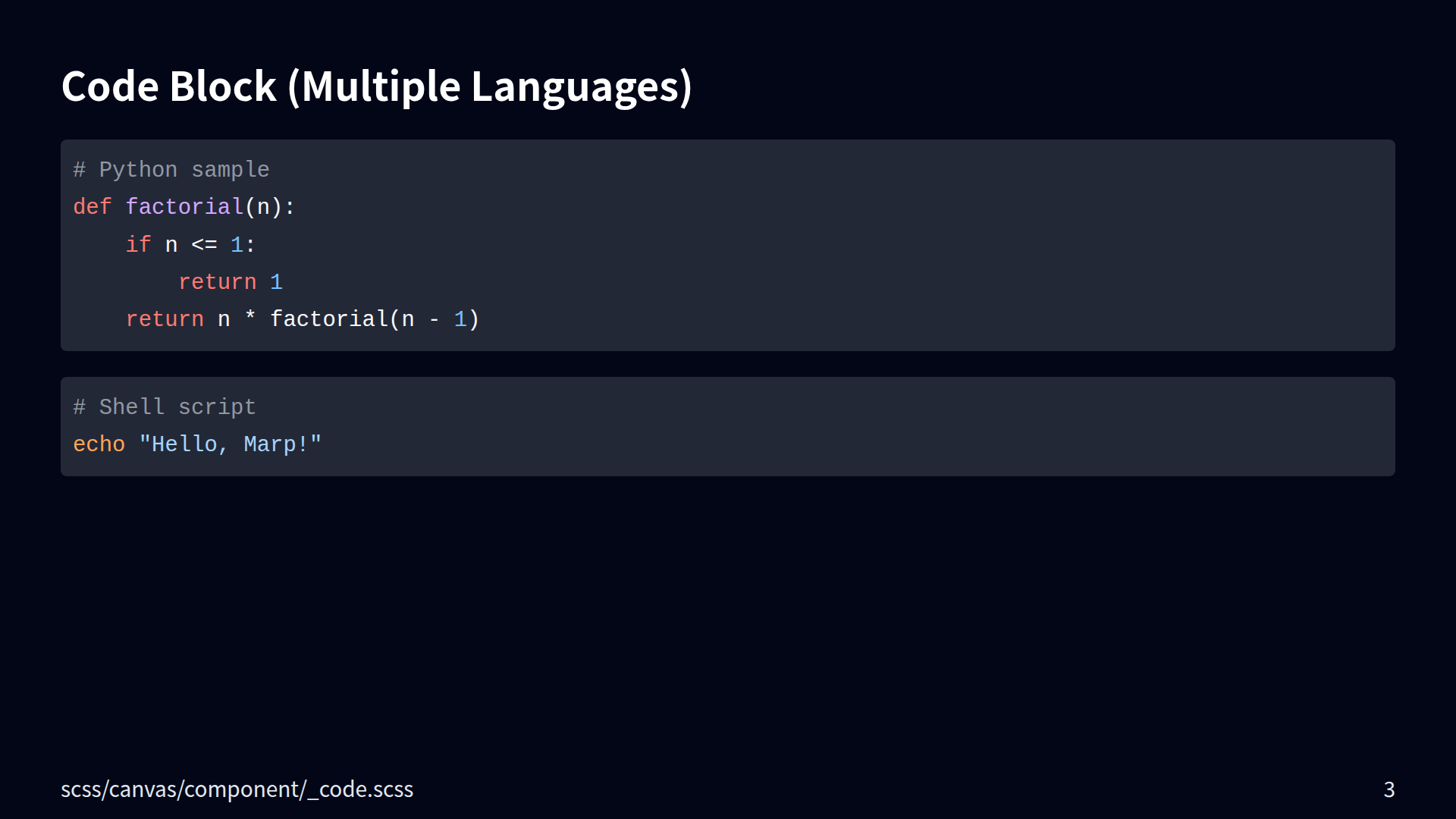Click the slide page number 3
The width and height of the screenshot is (1456, 819).
tap(1389, 789)
